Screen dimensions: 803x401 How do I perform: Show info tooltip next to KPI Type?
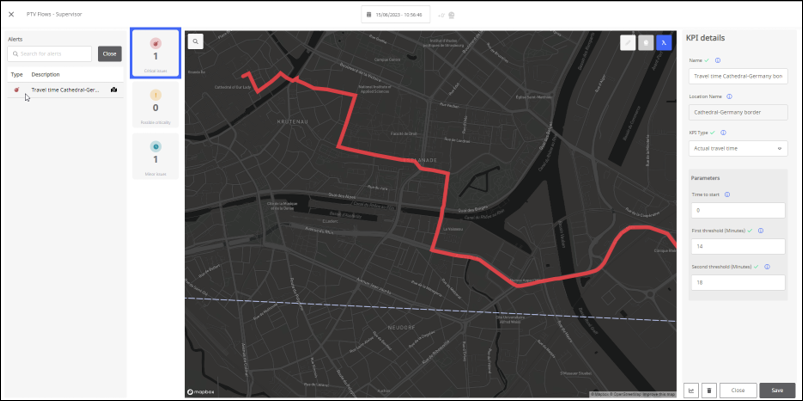723,132
